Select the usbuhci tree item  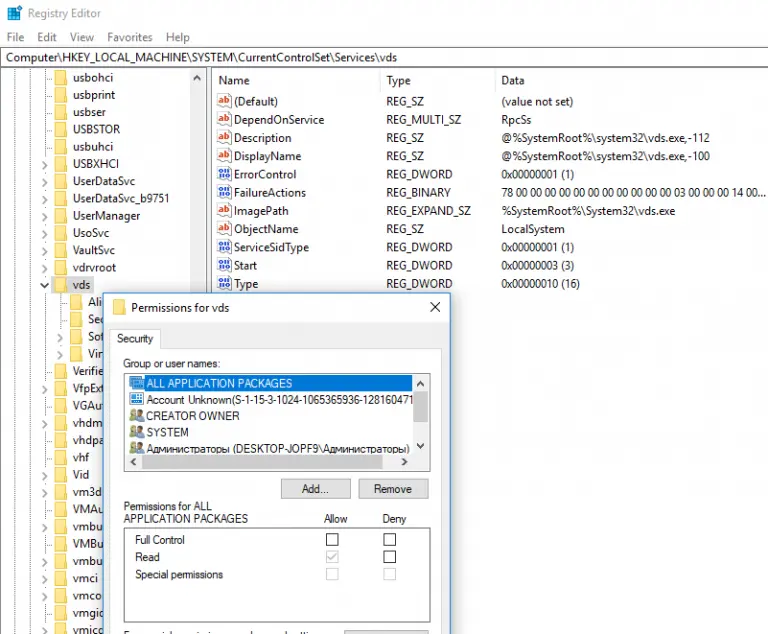point(93,146)
